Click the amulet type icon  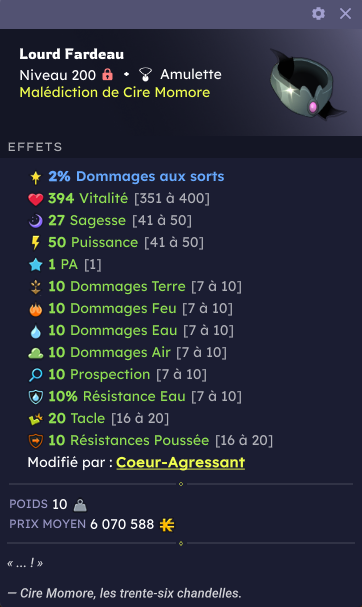pyautogui.click(x=145, y=74)
